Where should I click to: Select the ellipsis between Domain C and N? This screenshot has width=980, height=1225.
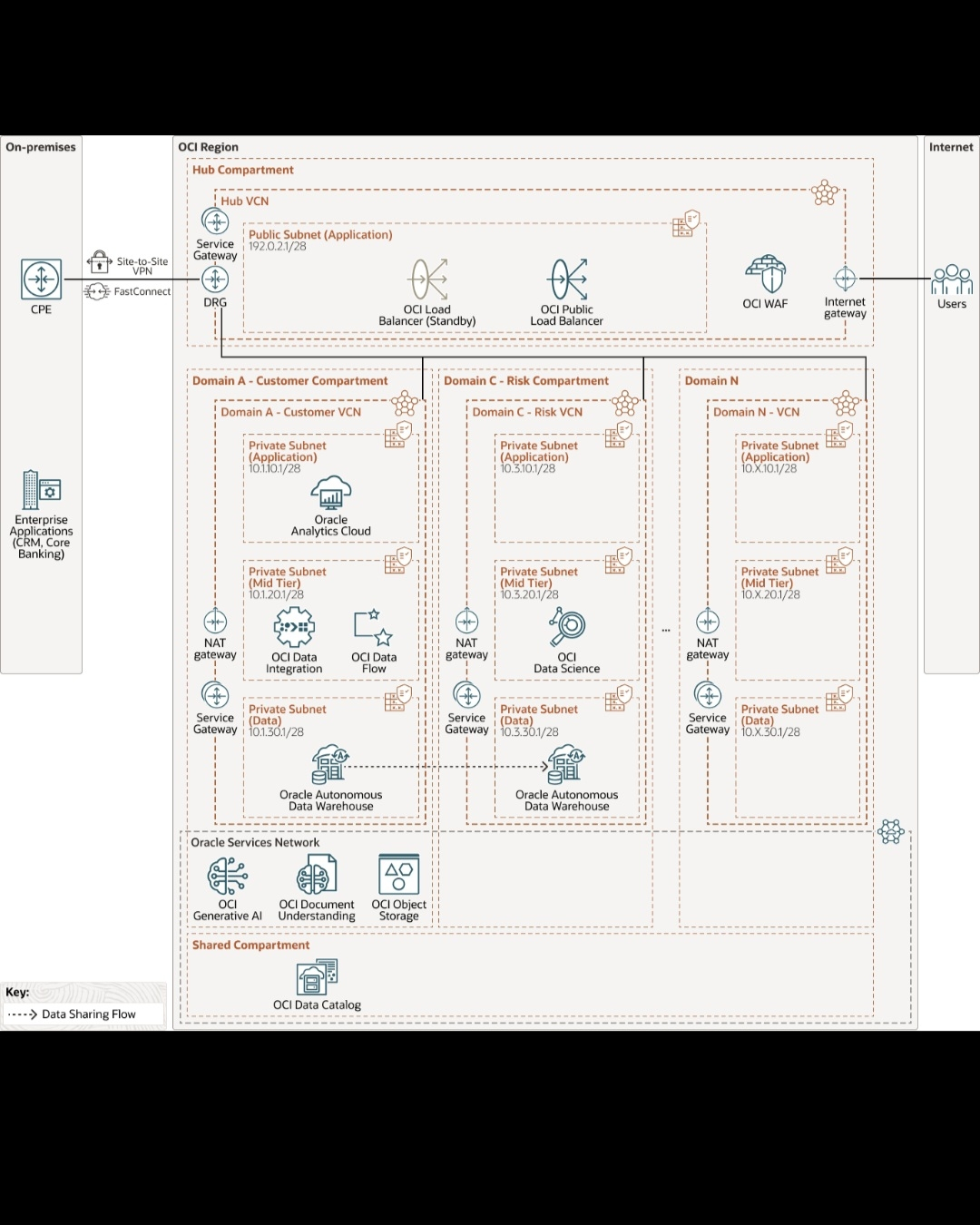[666, 629]
